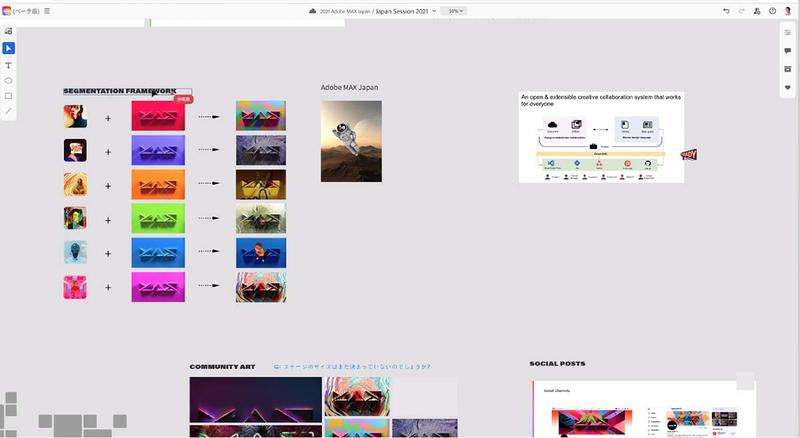Click the red collaborator tag label
The width and height of the screenshot is (800, 438).
click(x=183, y=99)
